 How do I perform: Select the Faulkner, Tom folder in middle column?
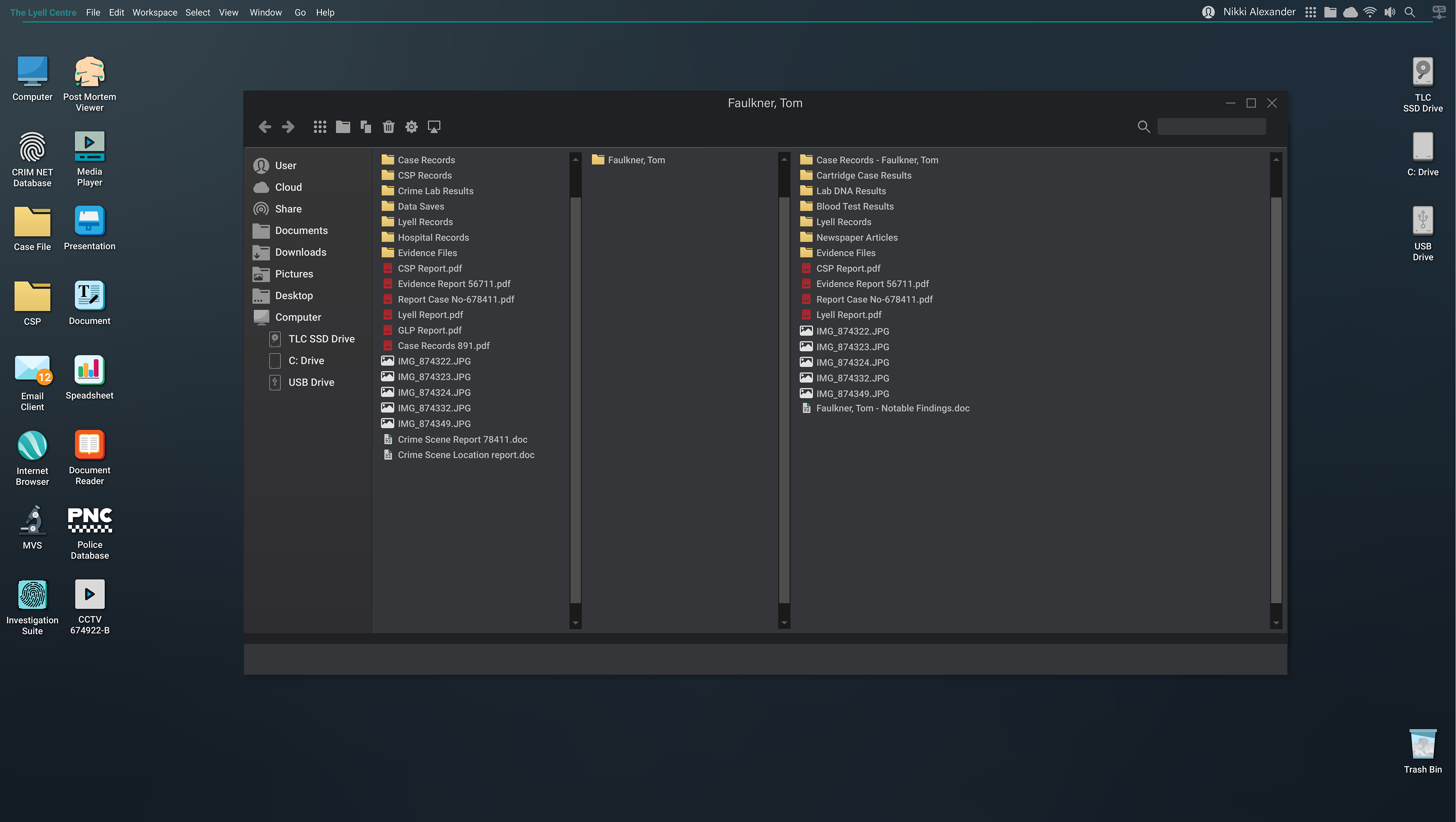tap(629, 160)
